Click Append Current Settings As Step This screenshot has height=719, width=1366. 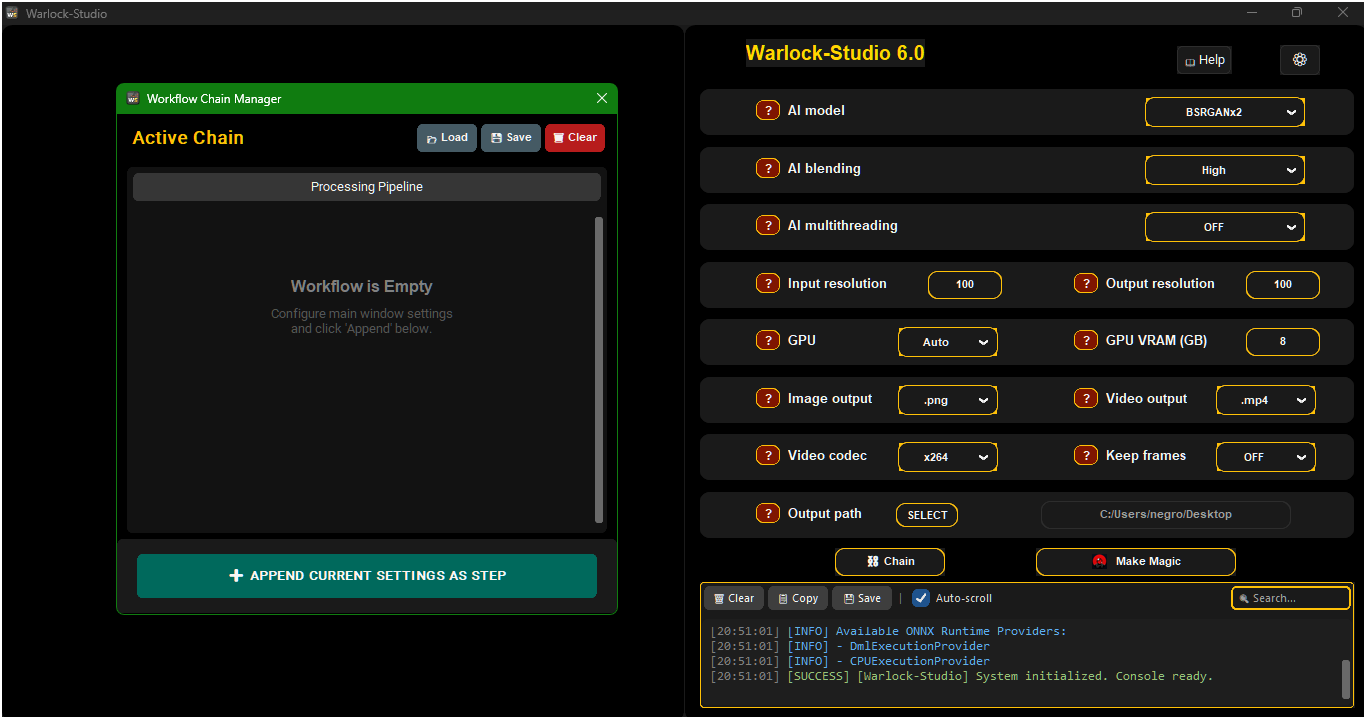coord(367,576)
